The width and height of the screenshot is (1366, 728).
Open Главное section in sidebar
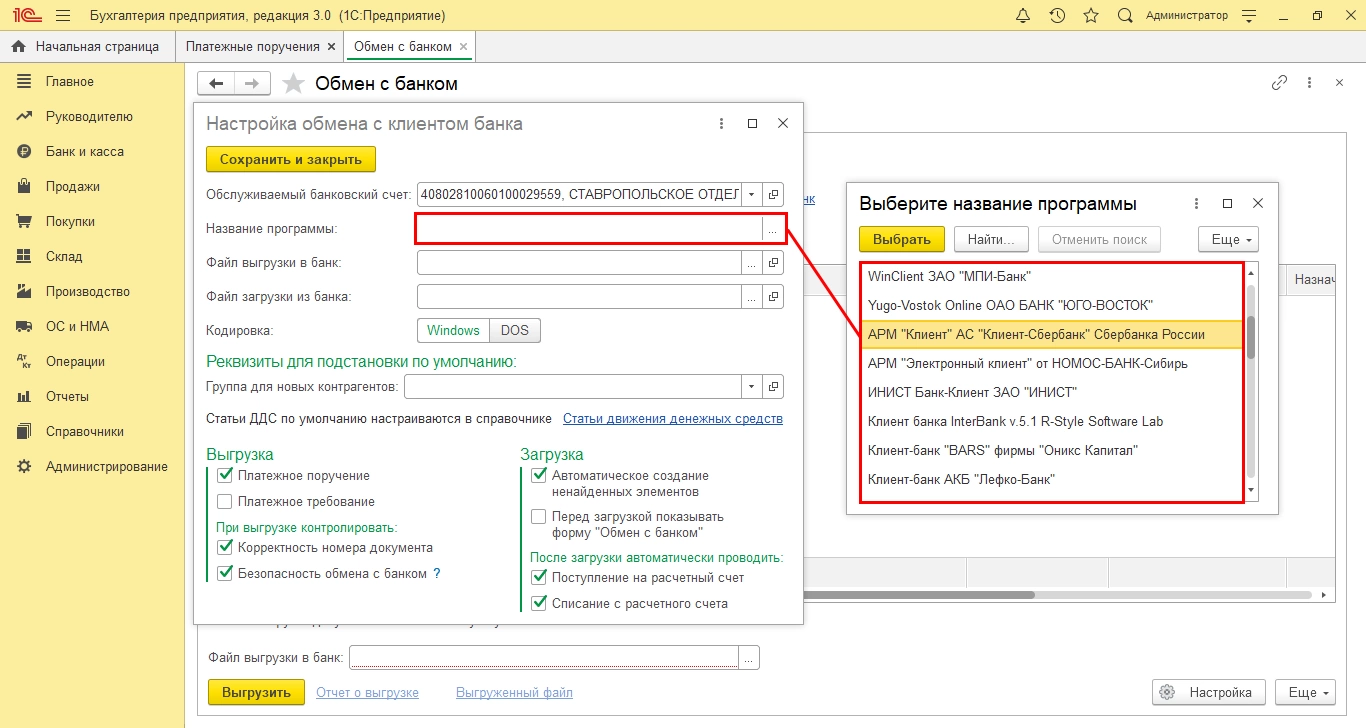[70, 82]
